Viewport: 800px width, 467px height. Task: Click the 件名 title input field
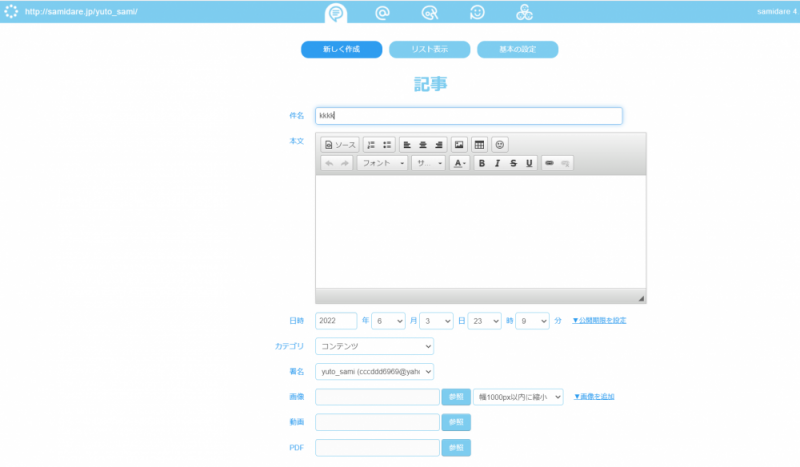click(x=468, y=116)
